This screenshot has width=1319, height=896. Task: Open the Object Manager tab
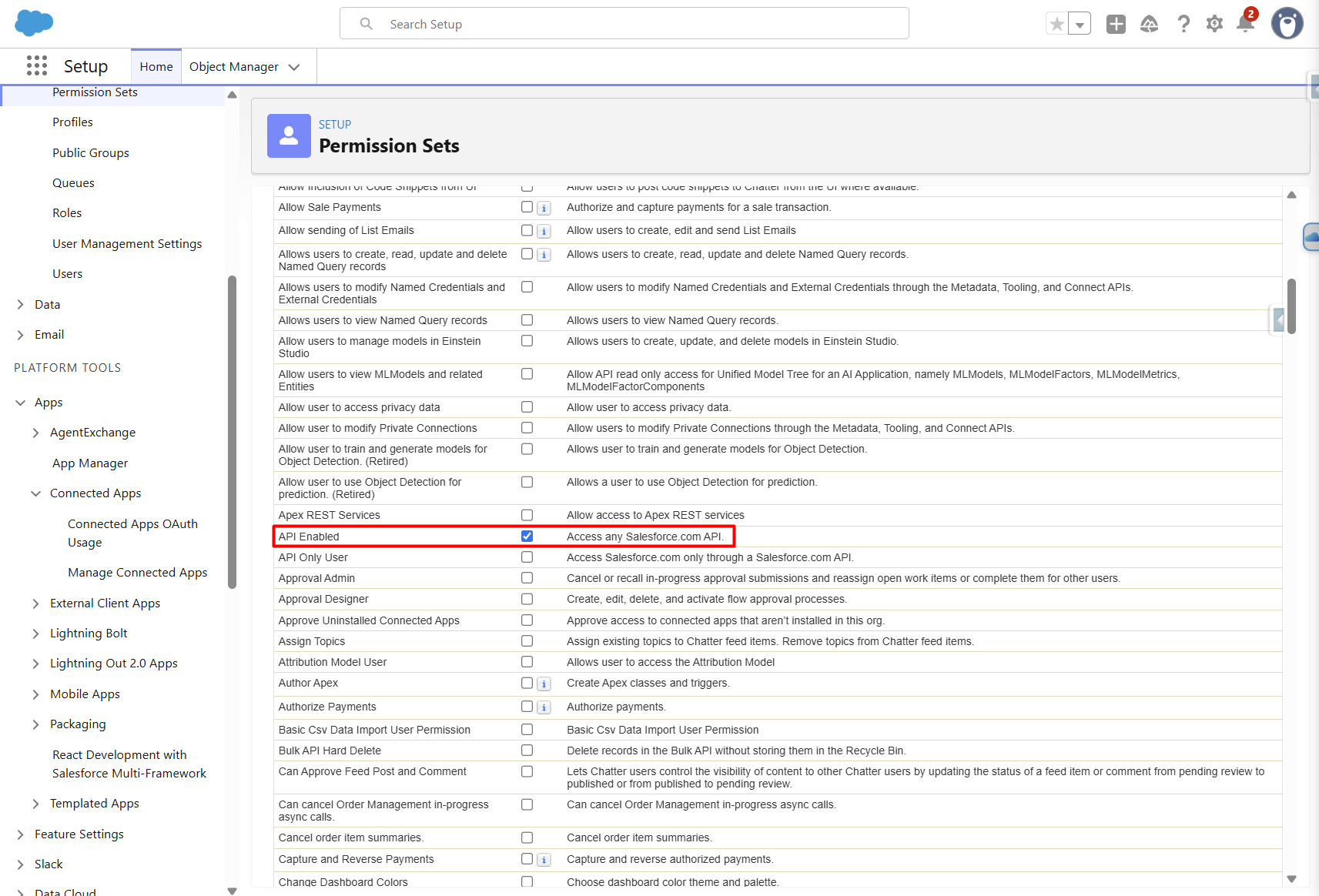(234, 67)
